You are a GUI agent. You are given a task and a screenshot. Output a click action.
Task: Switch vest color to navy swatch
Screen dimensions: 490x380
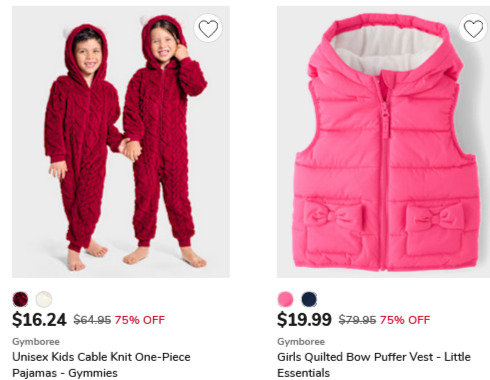(x=309, y=299)
